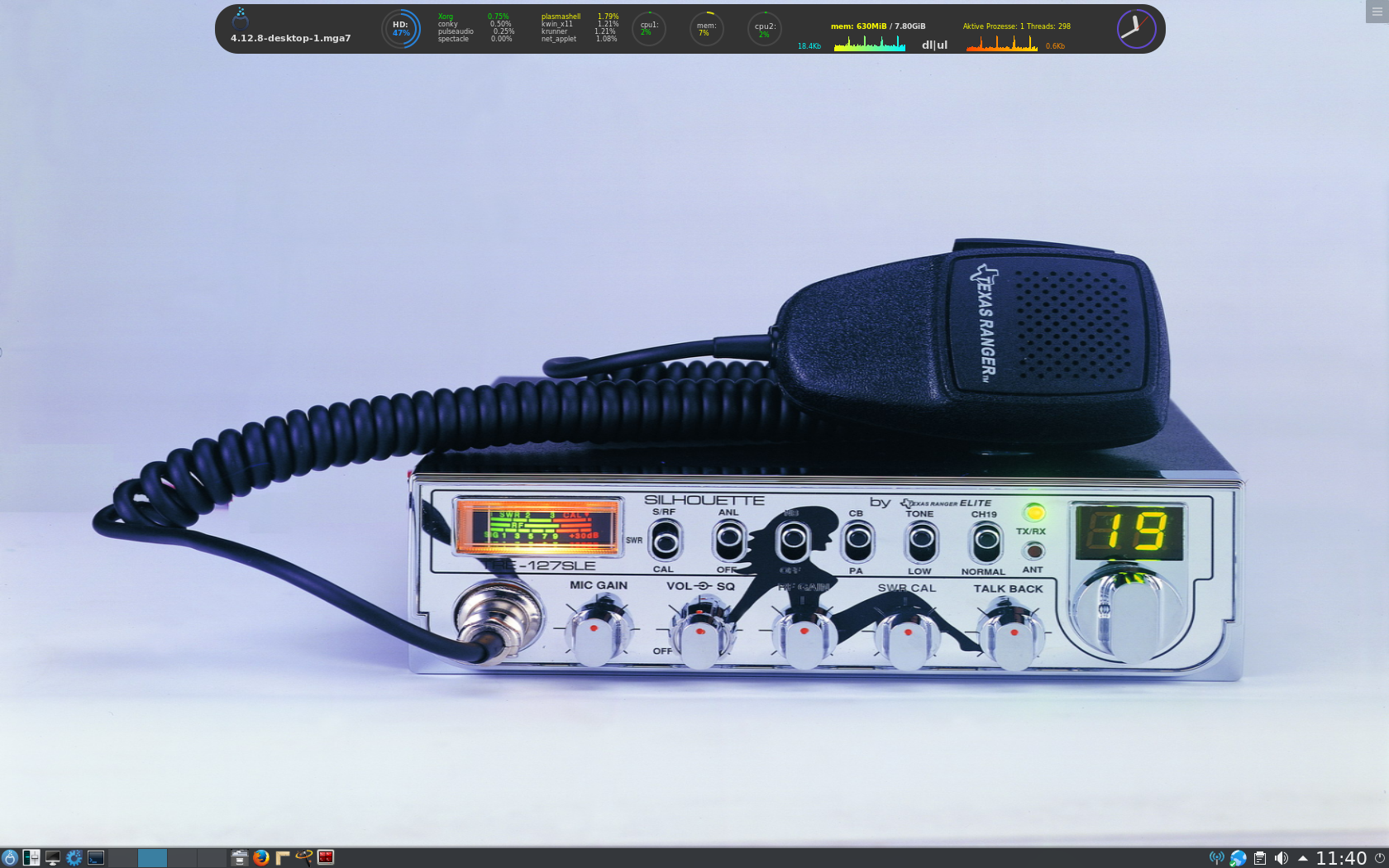Open the desktop toolbox hamburger menu

(x=1377, y=11)
